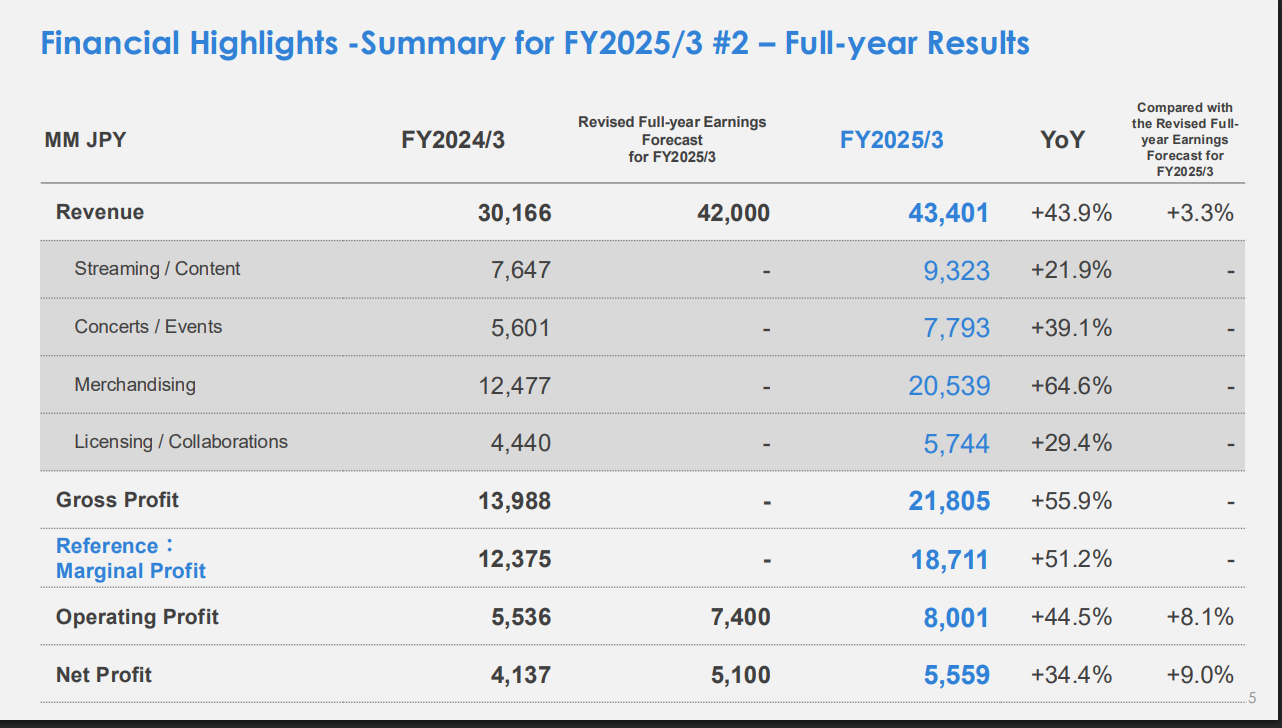
Task: Click Revenue versus forecast value +3.3%
Action: tap(1200, 213)
